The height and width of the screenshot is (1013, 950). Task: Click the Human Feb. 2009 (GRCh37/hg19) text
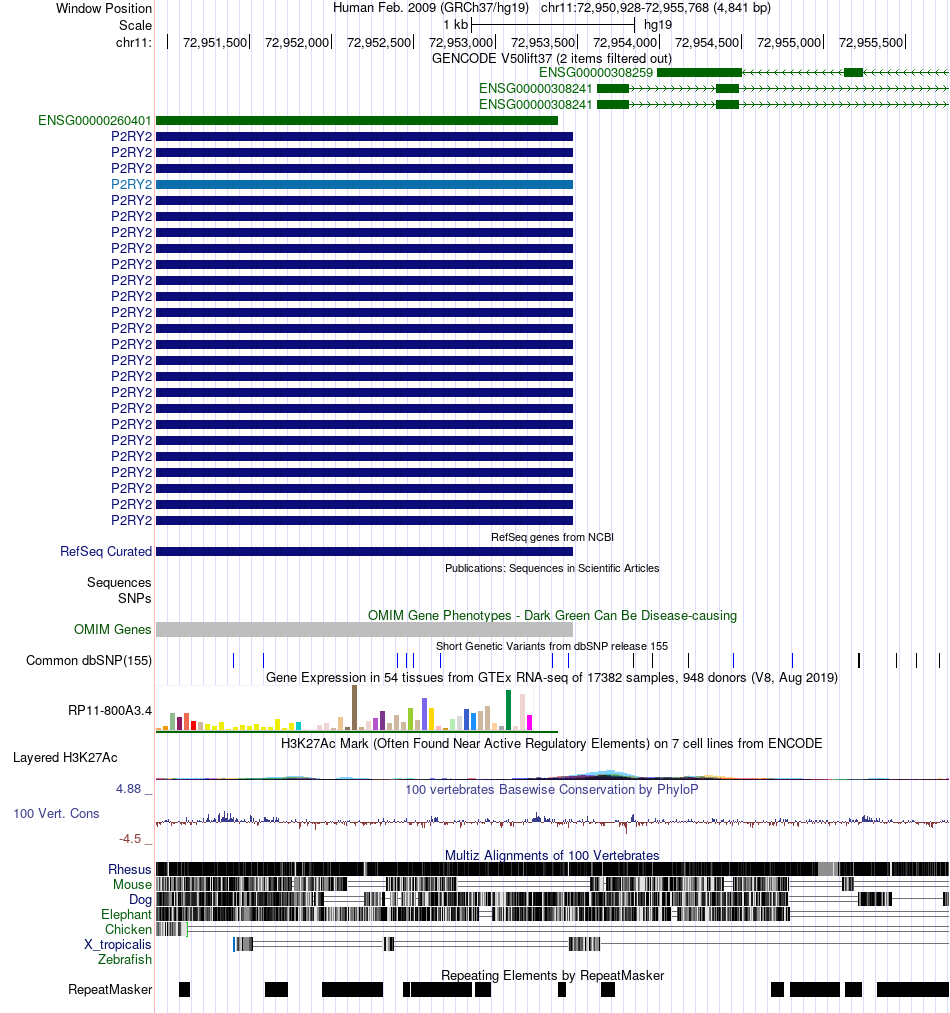430,8
